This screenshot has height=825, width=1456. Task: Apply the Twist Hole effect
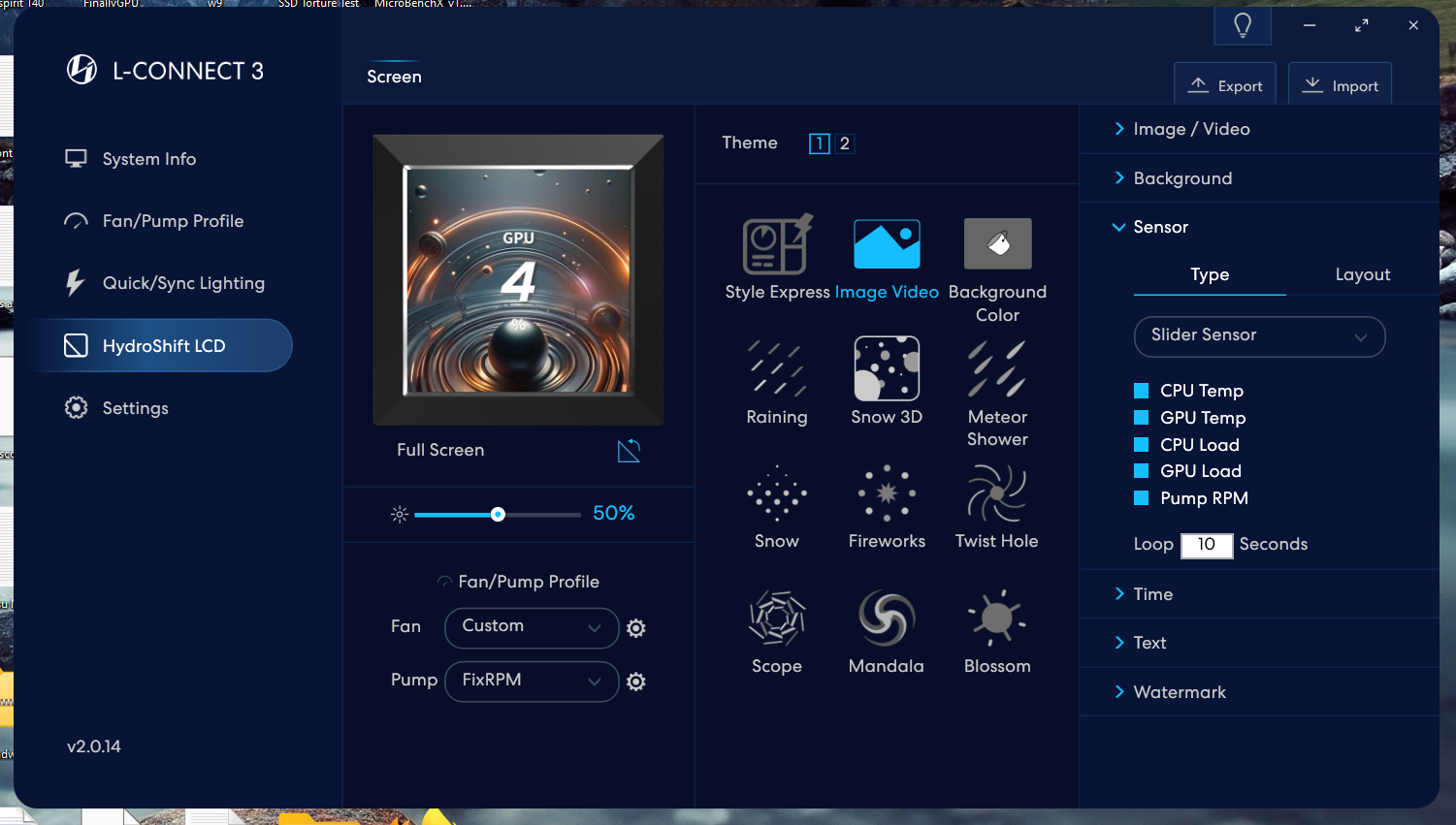click(x=997, y=493)
